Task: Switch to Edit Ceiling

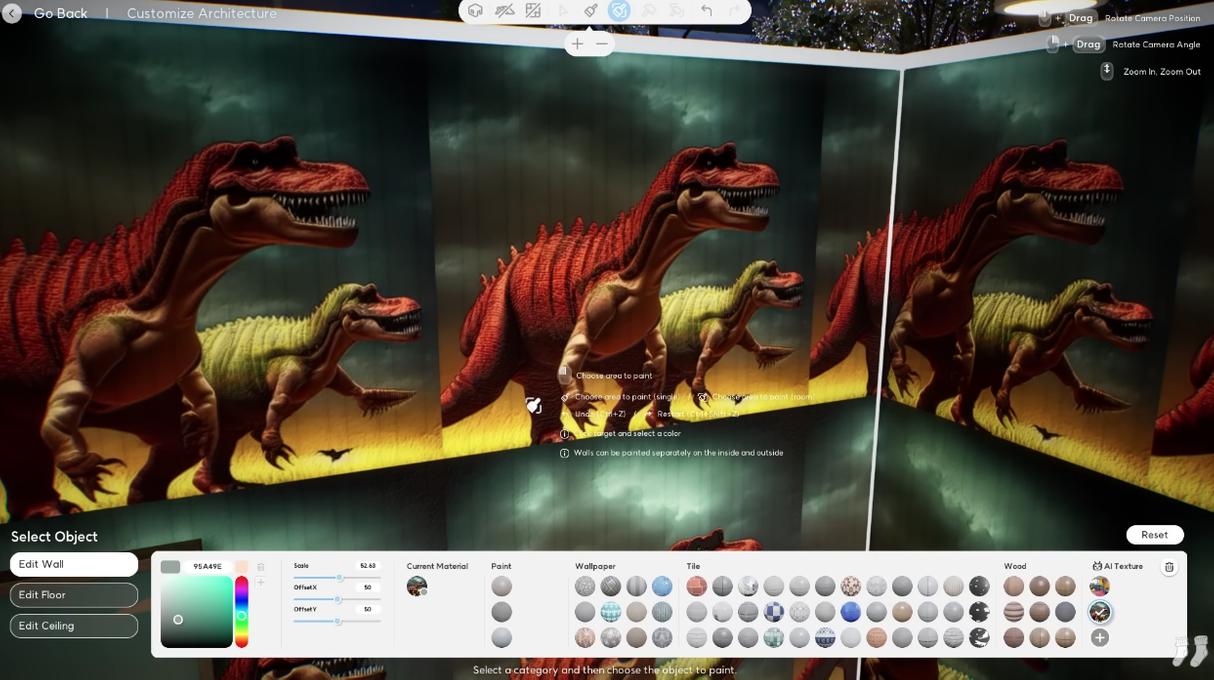Action: 74,626
